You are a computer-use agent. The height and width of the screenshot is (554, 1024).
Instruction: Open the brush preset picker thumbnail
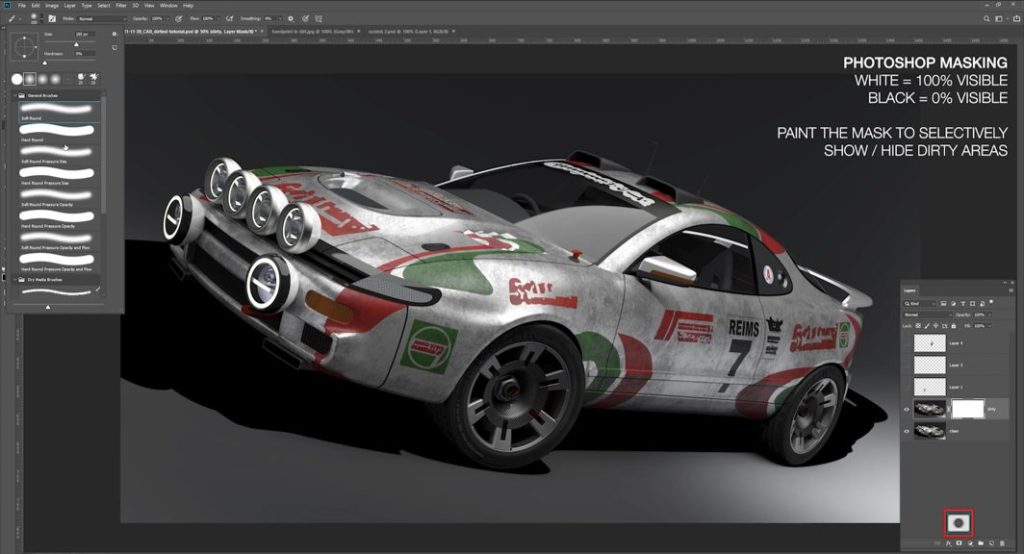point(34,18)
